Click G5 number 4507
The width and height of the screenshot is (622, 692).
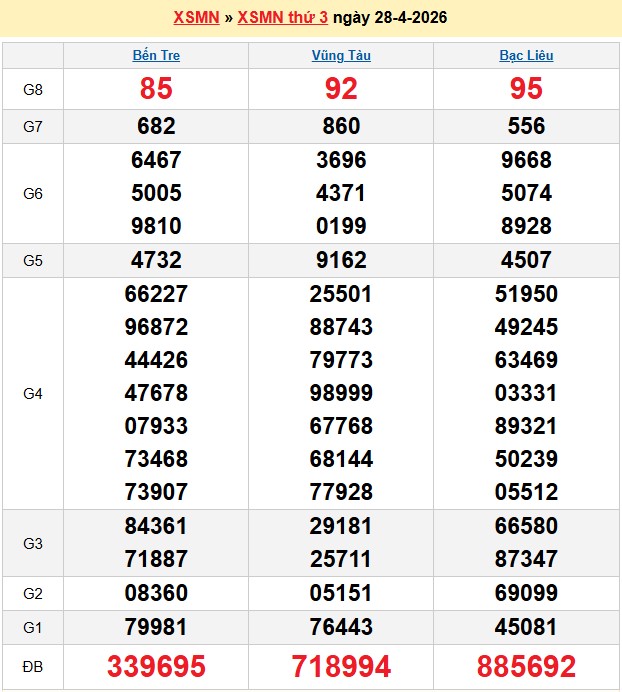pos(526,260)
